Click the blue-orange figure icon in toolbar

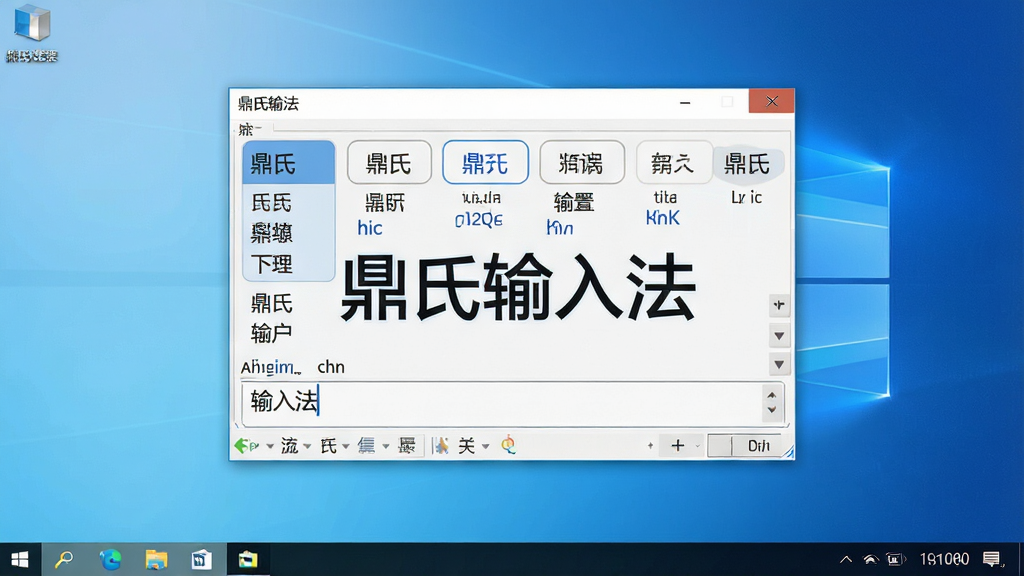[441, 446]
